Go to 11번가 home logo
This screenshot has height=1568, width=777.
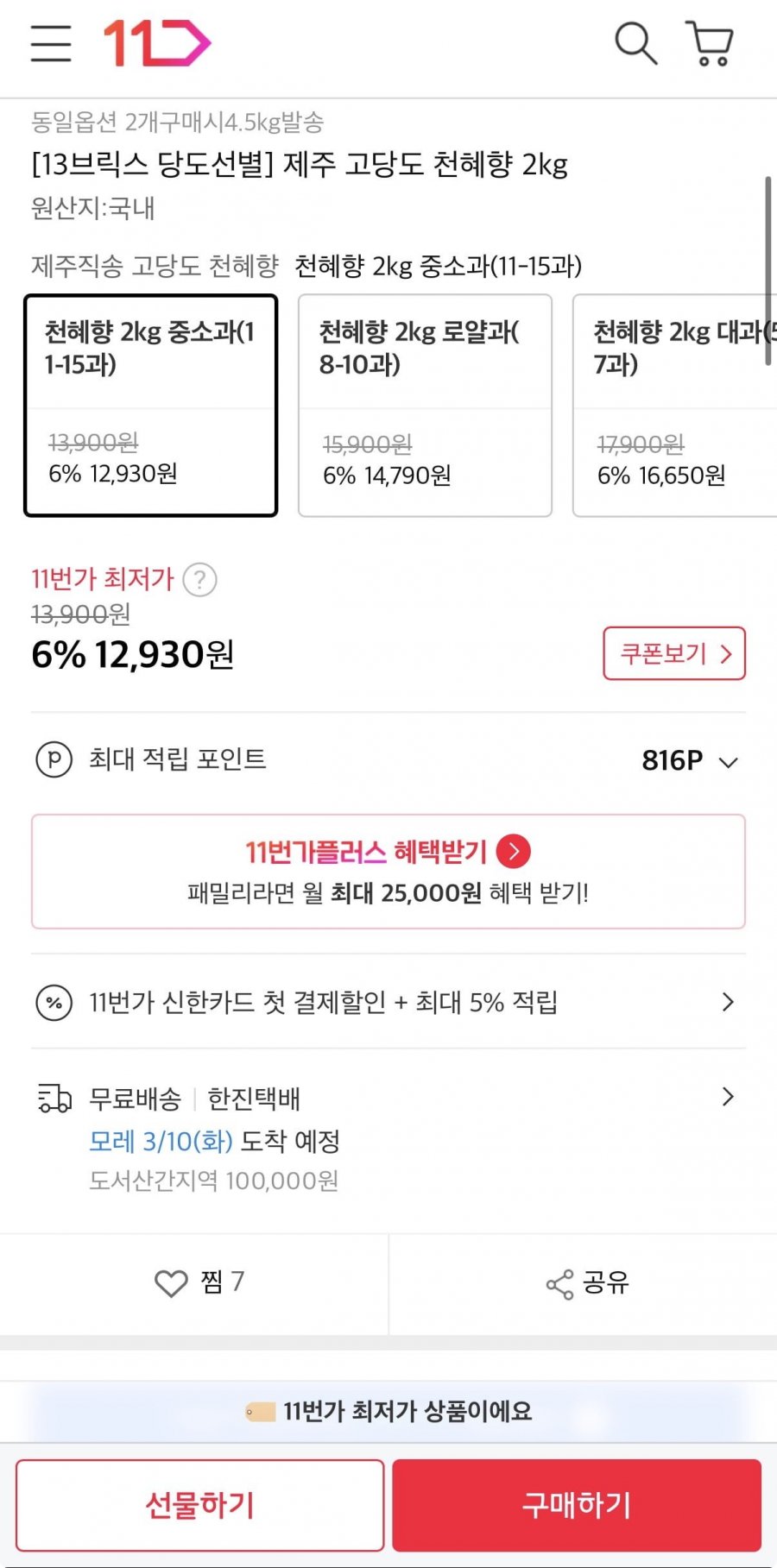point(157,43)
